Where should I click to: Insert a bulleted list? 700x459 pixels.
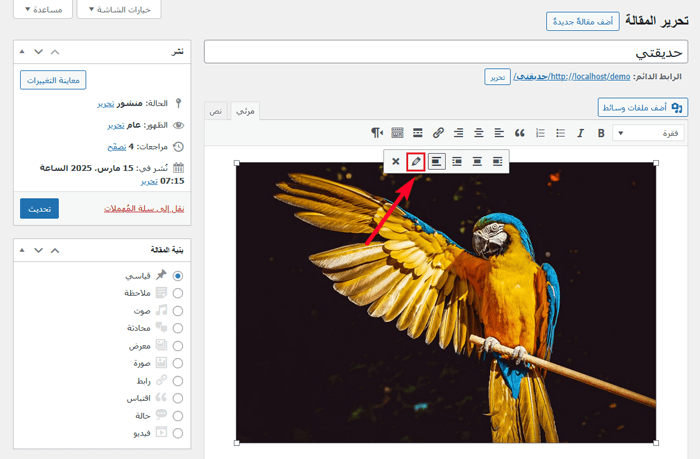click(560, 133)
